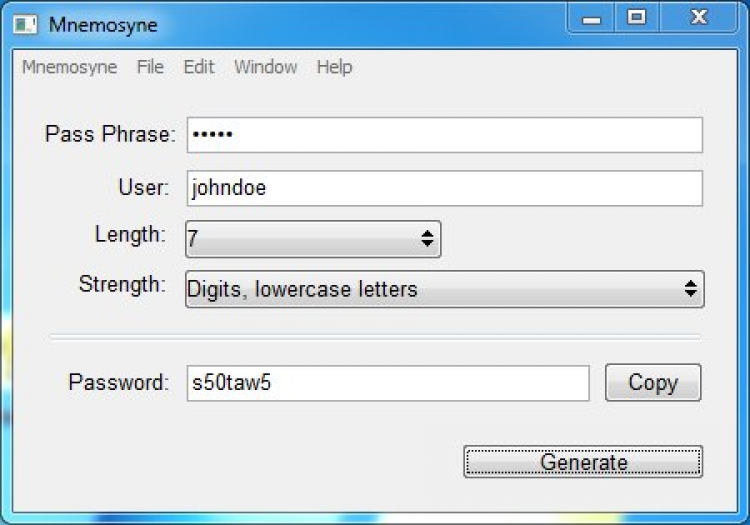Click the Password field showing s50taw5

[388, 383]
